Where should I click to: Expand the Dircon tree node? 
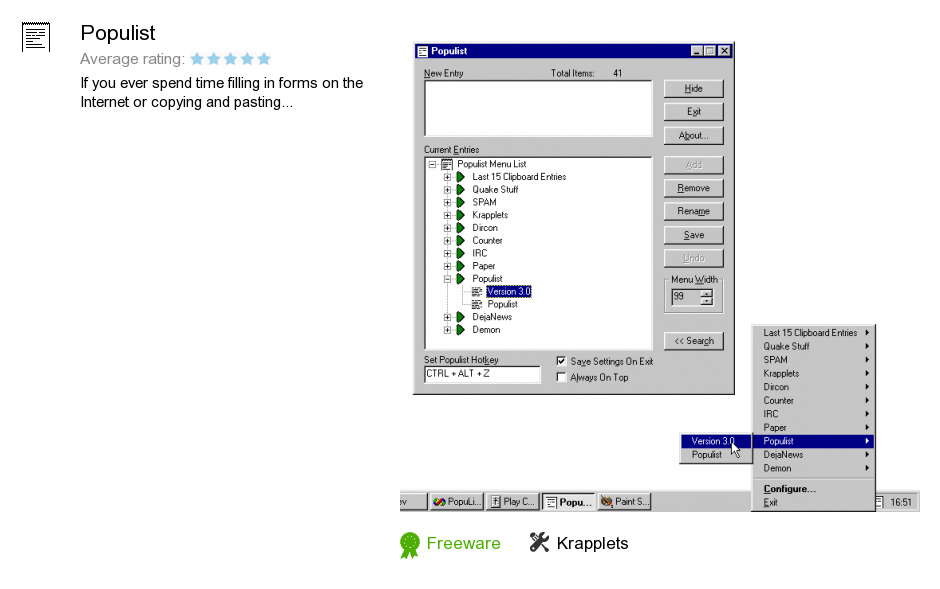tap(447, 228)
